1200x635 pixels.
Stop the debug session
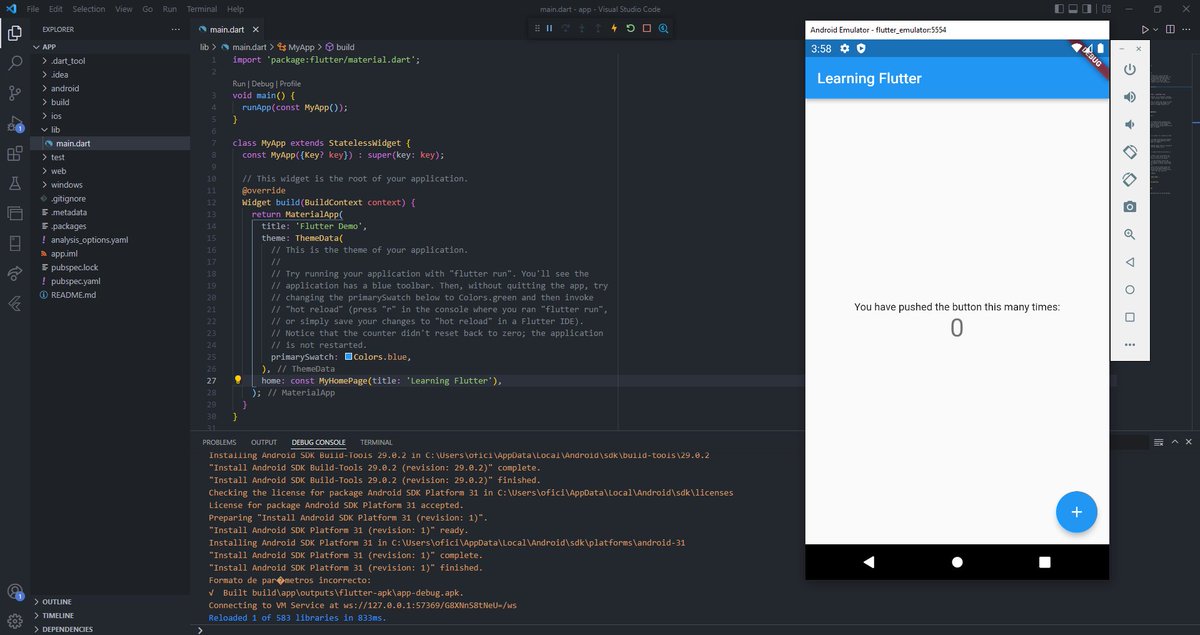click(x=647, y=29)
